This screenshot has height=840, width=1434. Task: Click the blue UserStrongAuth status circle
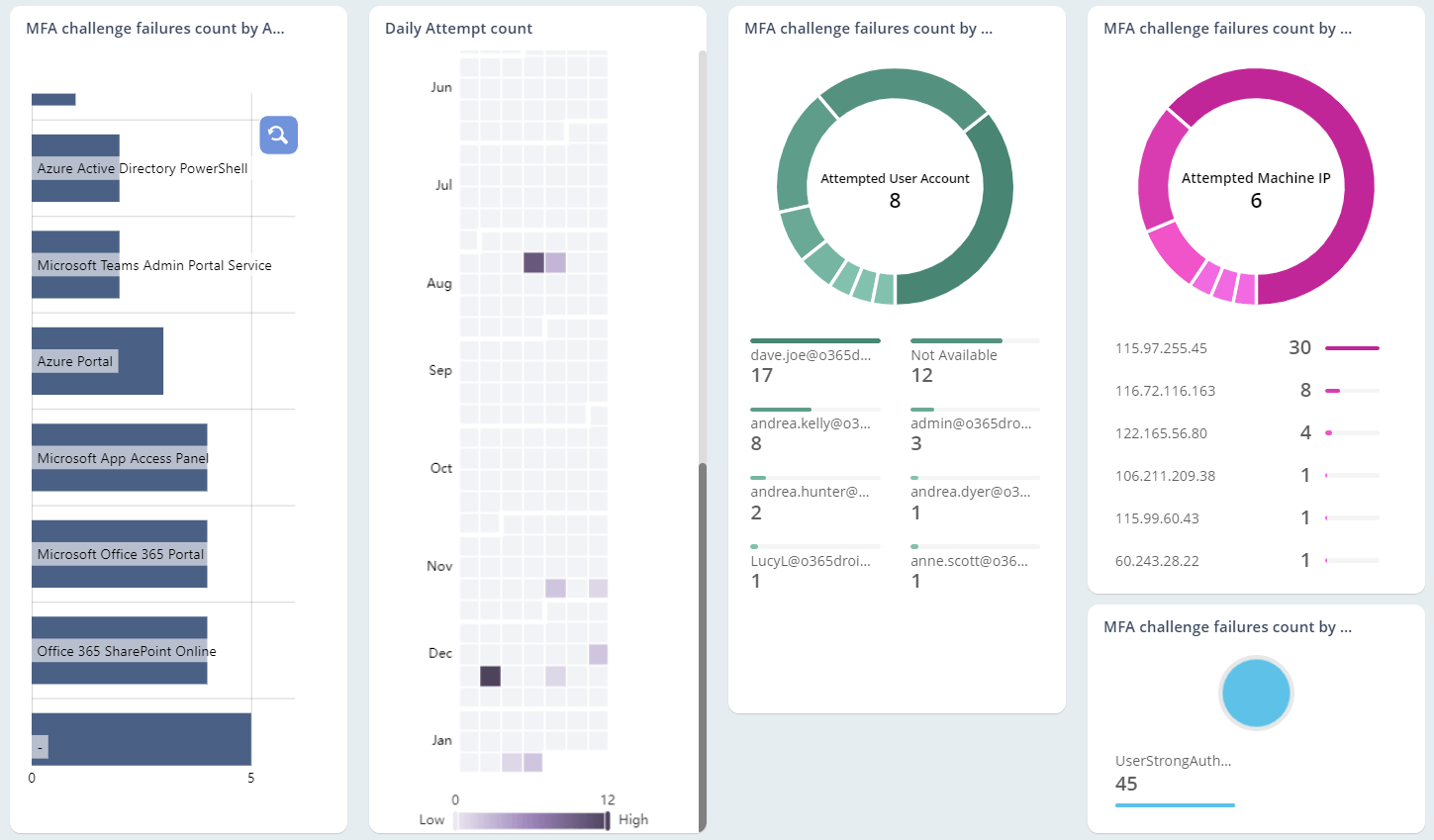click(x=1255, y=693)
